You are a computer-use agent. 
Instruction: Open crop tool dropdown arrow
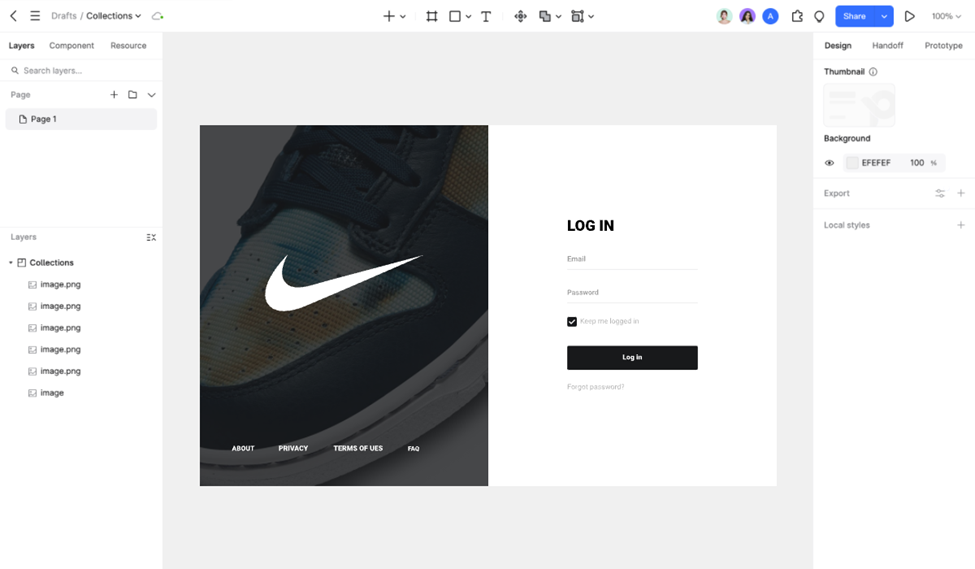(591, 17)
